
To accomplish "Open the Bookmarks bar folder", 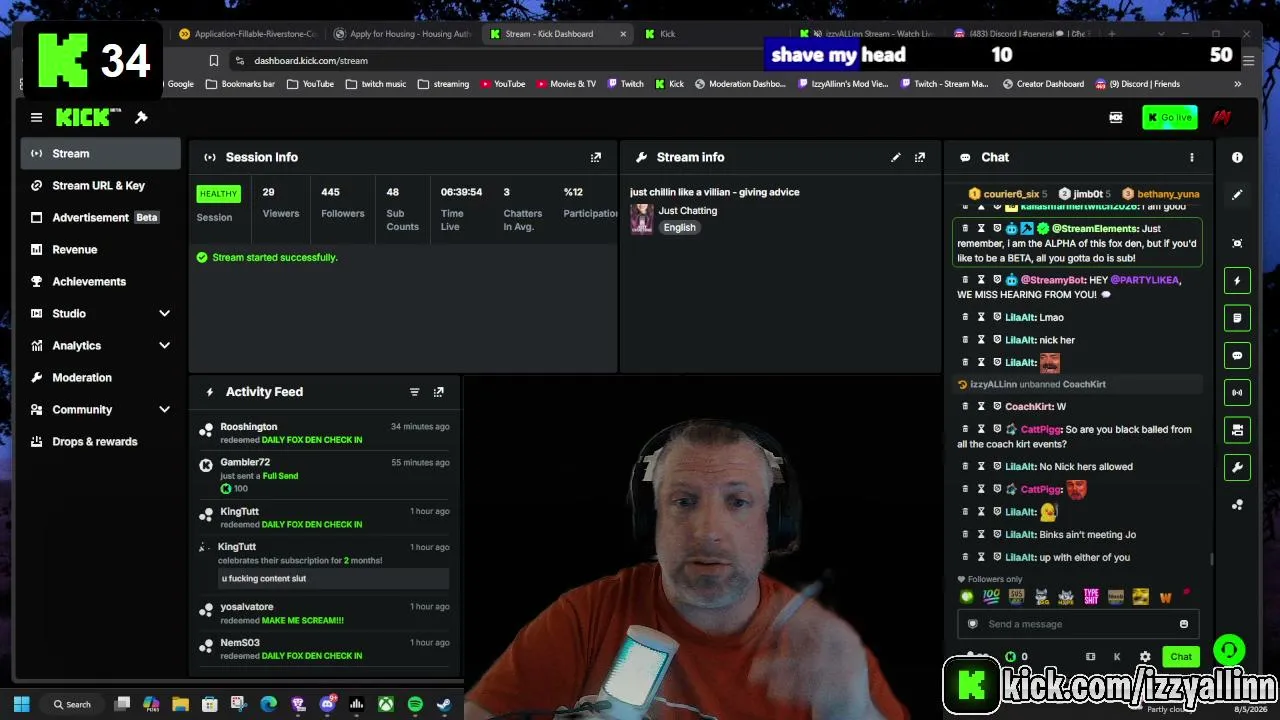I will point(240,84).
